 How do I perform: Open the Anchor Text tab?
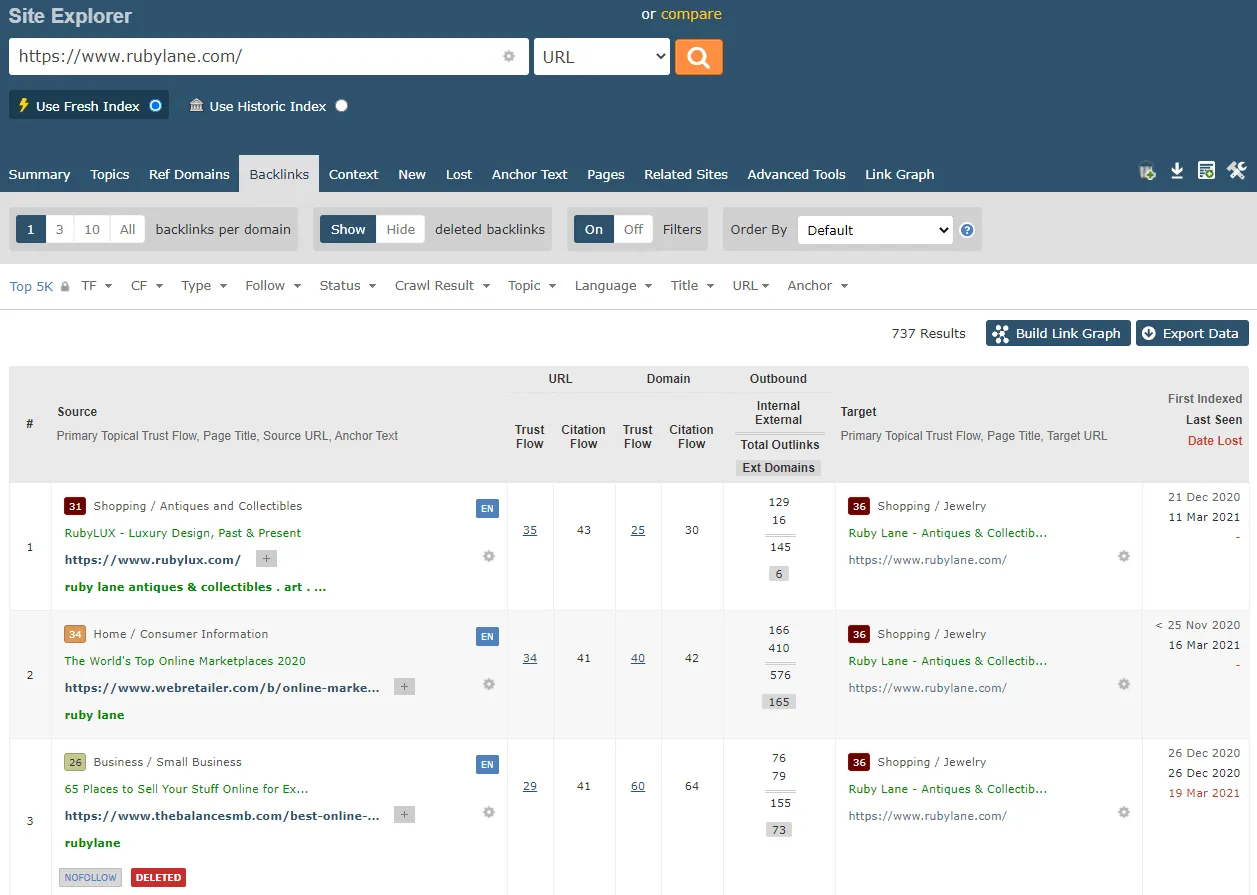click(529, 174)
